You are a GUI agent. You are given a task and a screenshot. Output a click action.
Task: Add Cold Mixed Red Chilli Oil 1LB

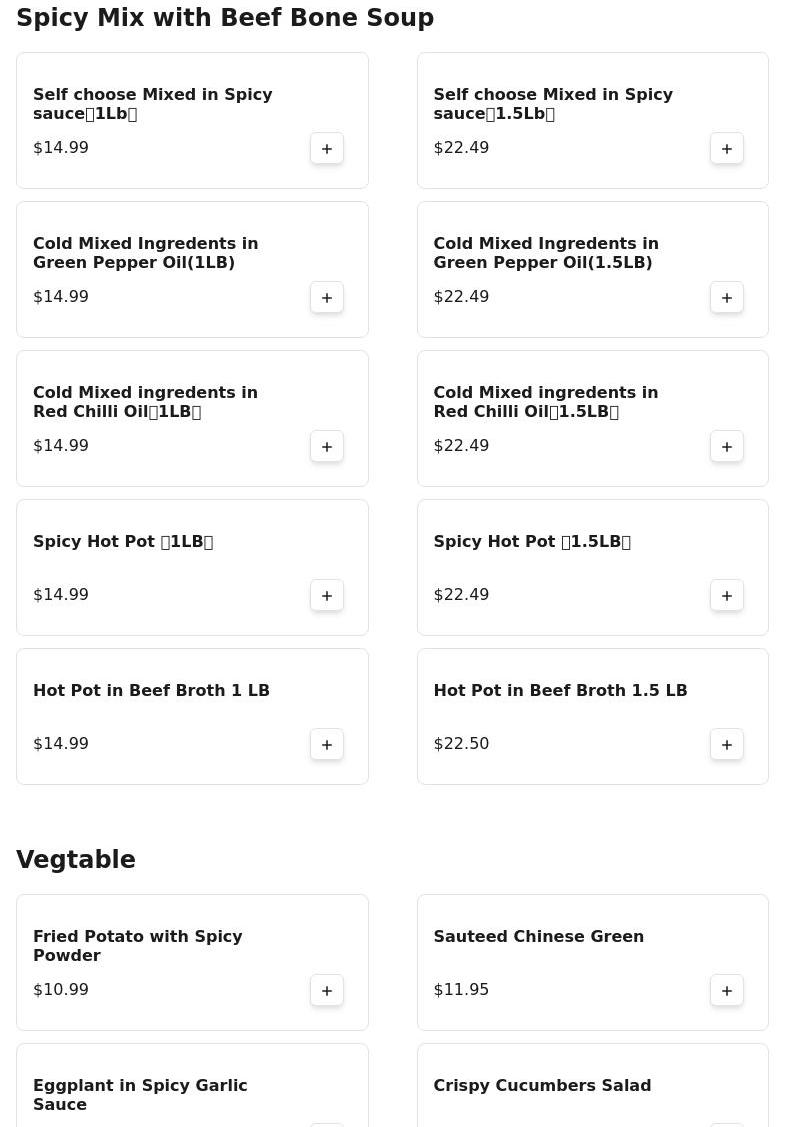[x=327, y=446]
